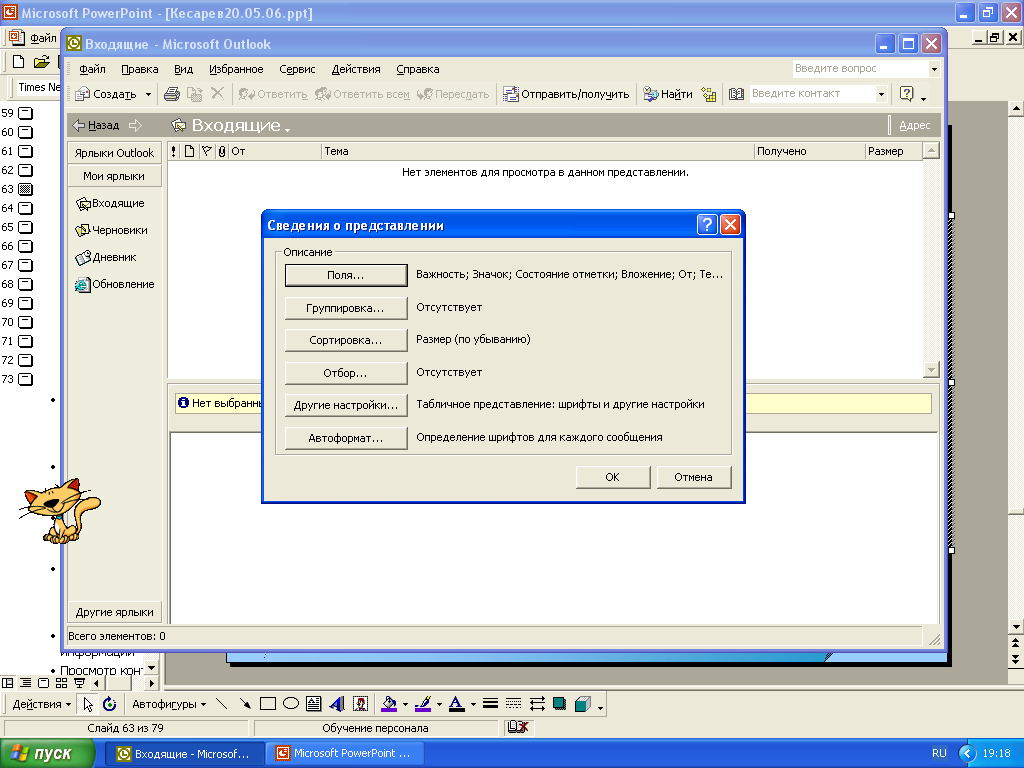Expand the Создать dropdown arrow

pyautogui.click(x=148, y=95)
